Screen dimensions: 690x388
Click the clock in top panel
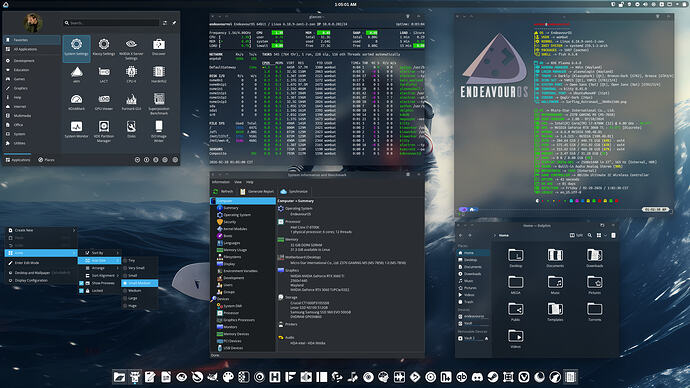point(345,4)
